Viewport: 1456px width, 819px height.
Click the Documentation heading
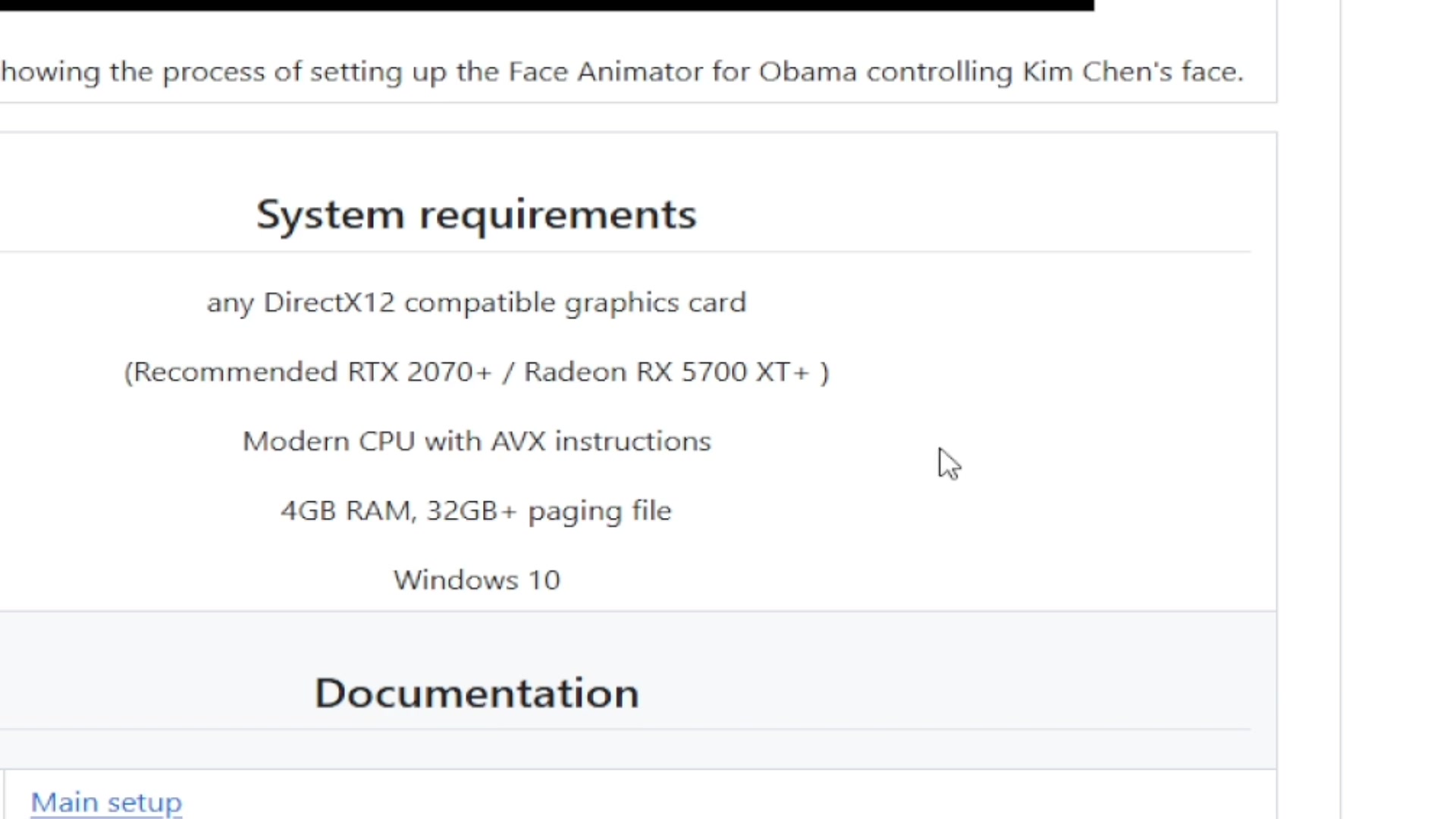click(x=477, y=693)
